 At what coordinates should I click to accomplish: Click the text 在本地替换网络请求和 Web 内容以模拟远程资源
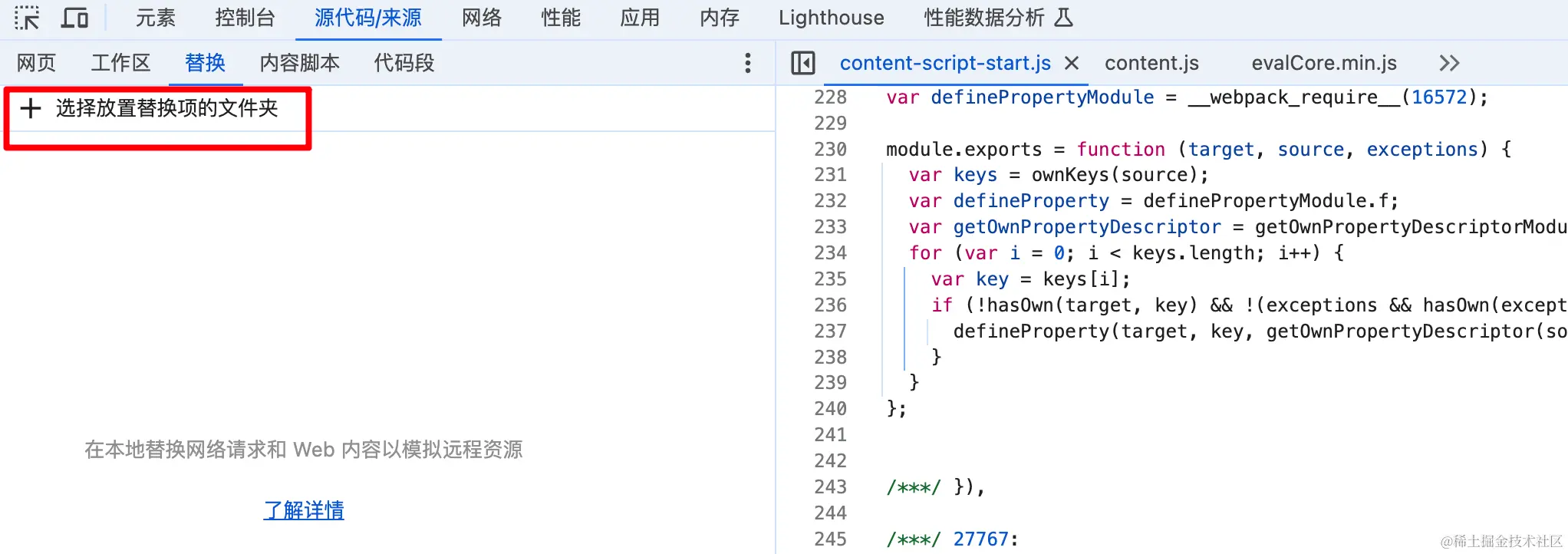tap(304, 450)
